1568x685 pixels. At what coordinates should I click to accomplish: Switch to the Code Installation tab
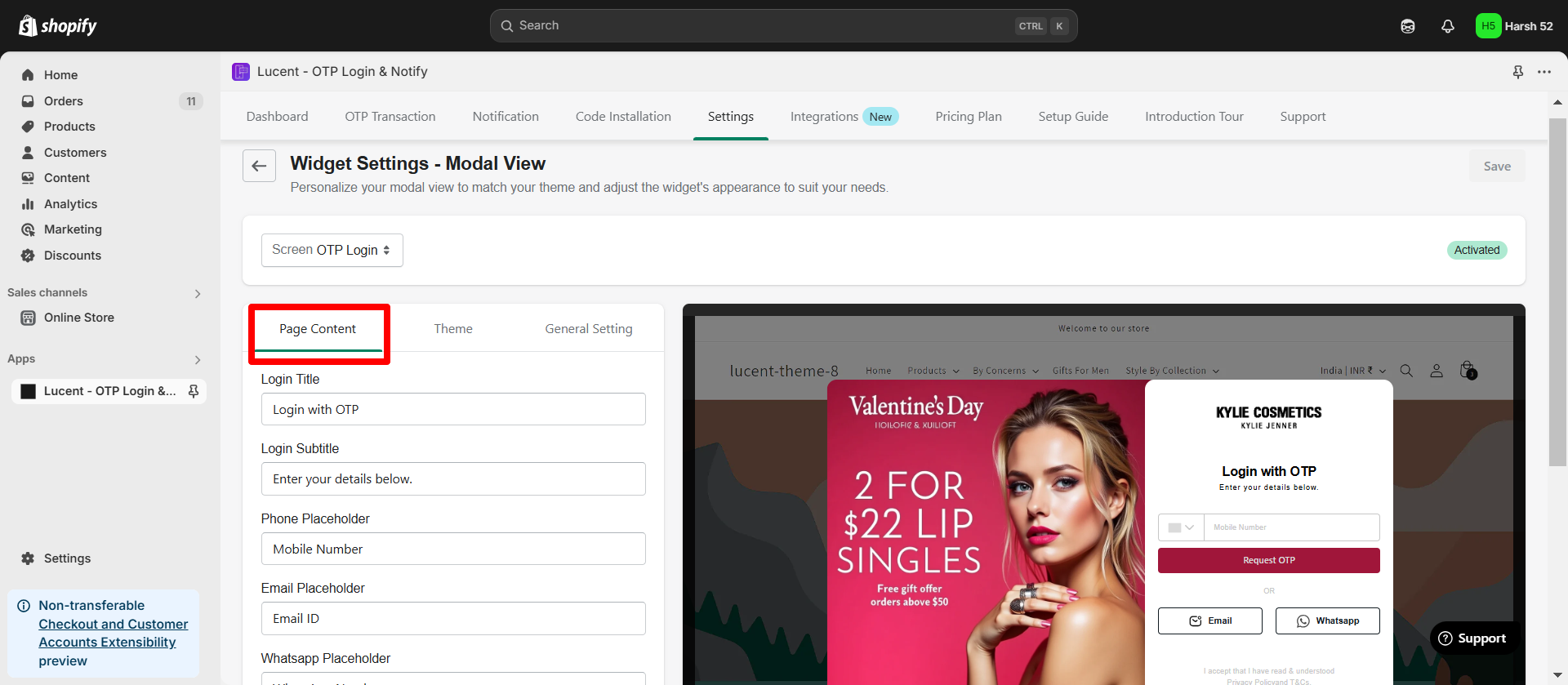623,117
